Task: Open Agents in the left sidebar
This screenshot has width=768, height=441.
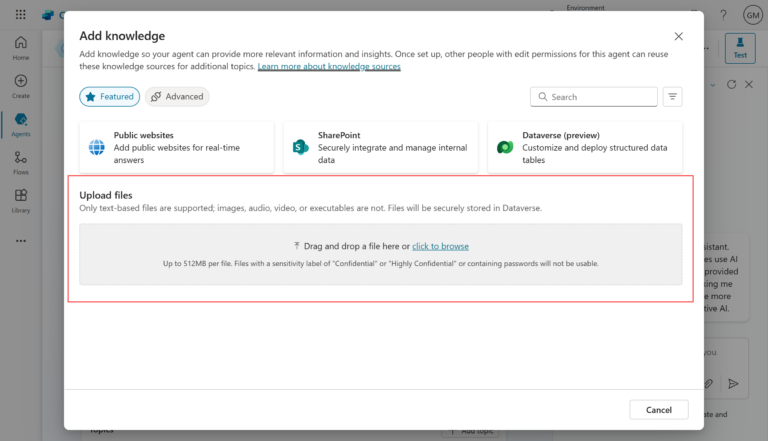Action: pos(21,124)
